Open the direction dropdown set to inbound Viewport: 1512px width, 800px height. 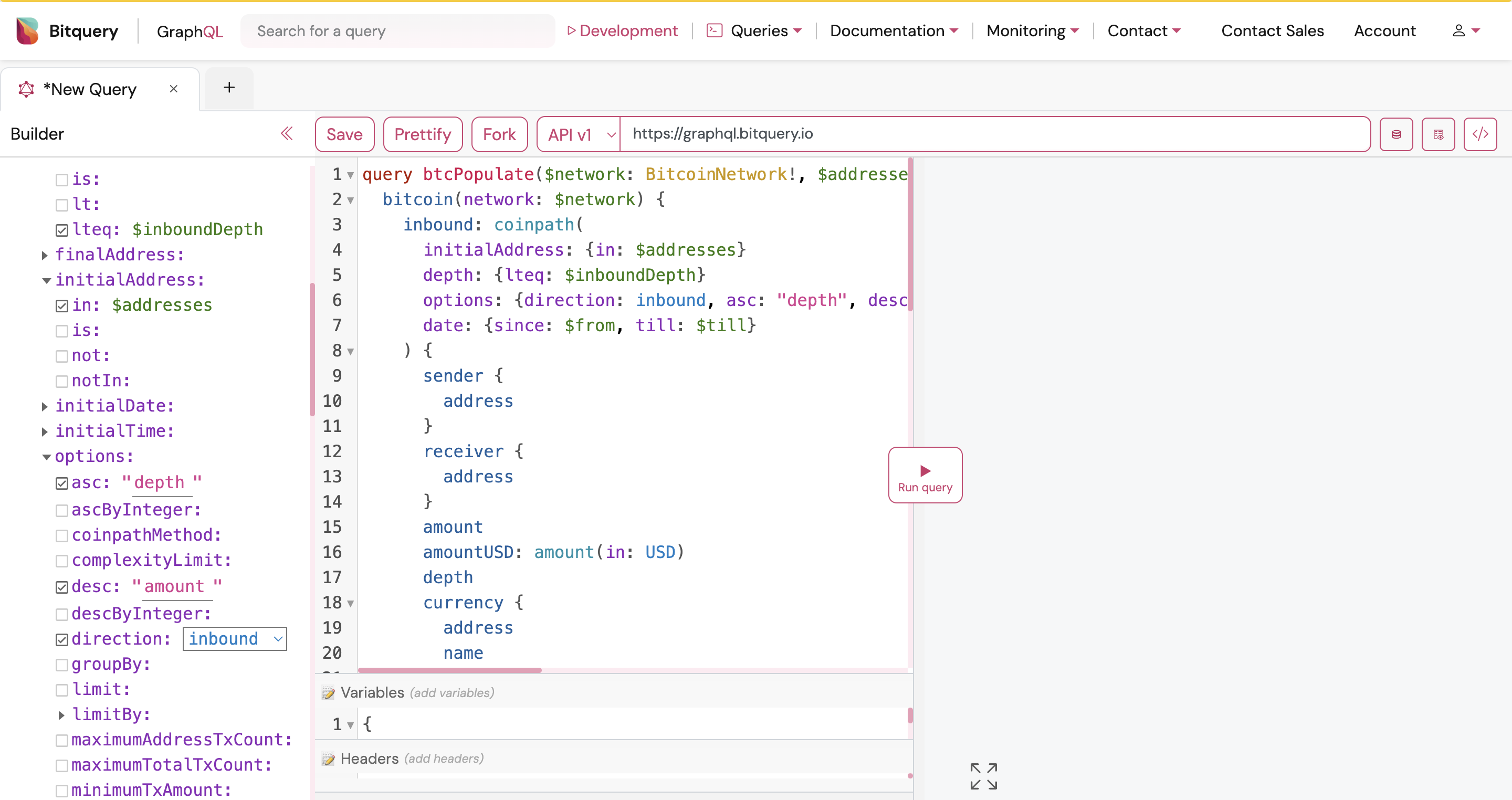tap(235, 639)
